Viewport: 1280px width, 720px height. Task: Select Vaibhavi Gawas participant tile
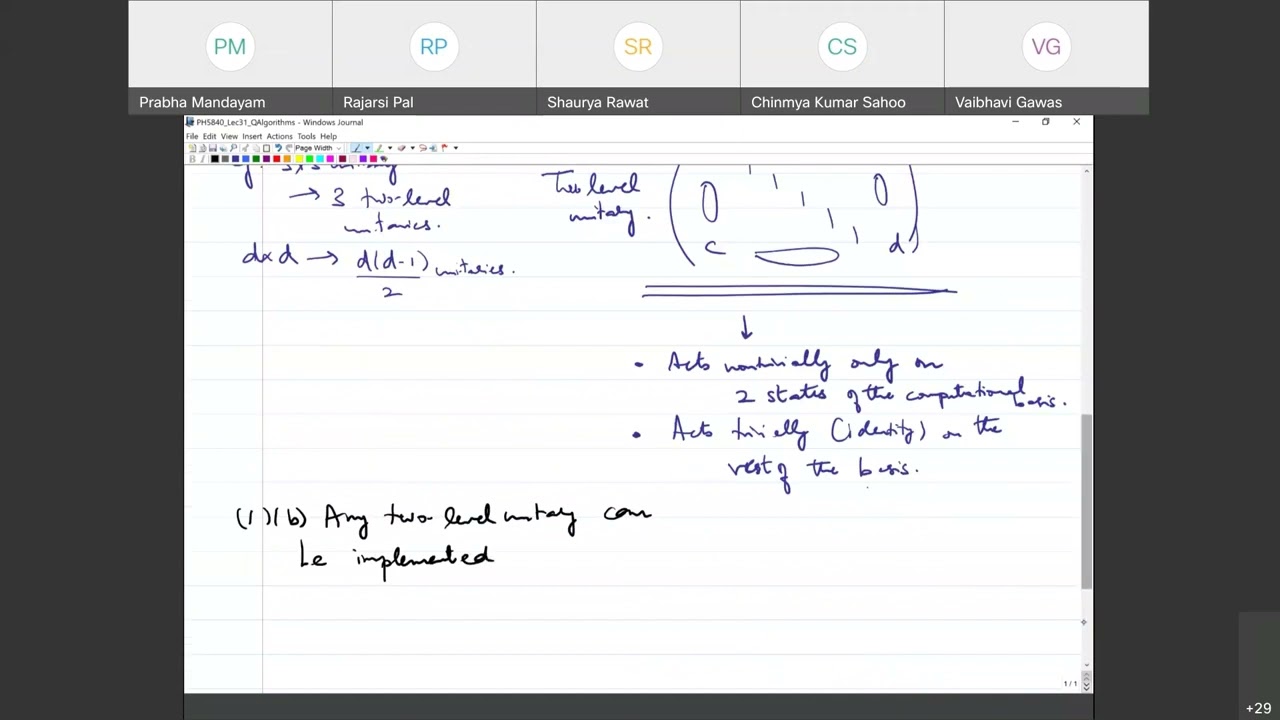pyautogui.click(x=1046, y=57)
